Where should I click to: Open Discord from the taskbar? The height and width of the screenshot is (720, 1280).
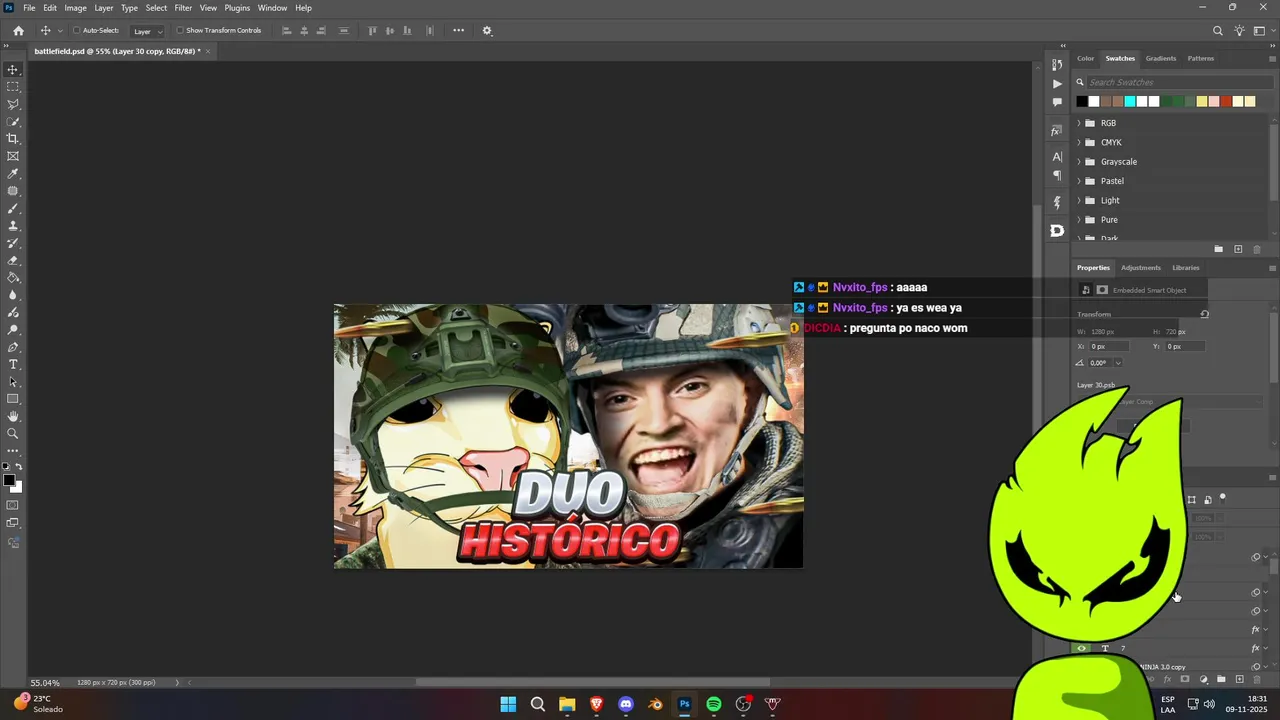(x=626, y=704)
